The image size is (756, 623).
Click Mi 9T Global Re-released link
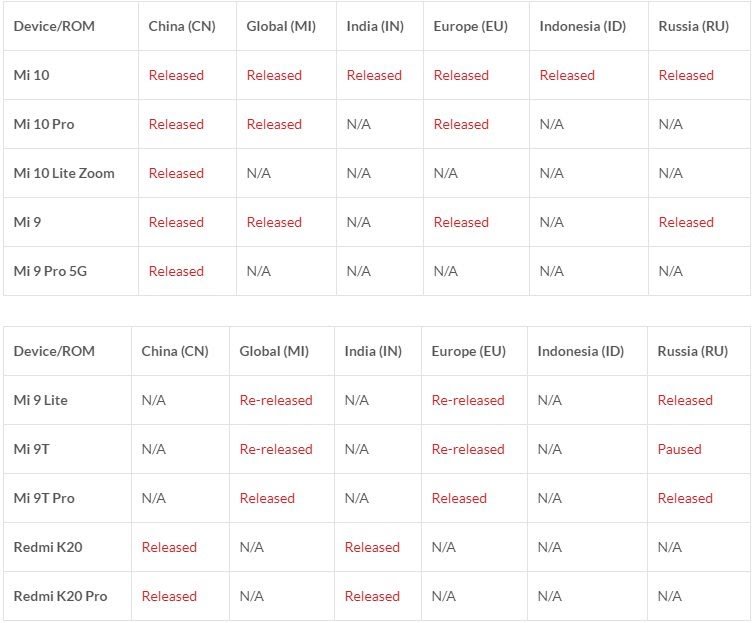(x=276, y=449)
